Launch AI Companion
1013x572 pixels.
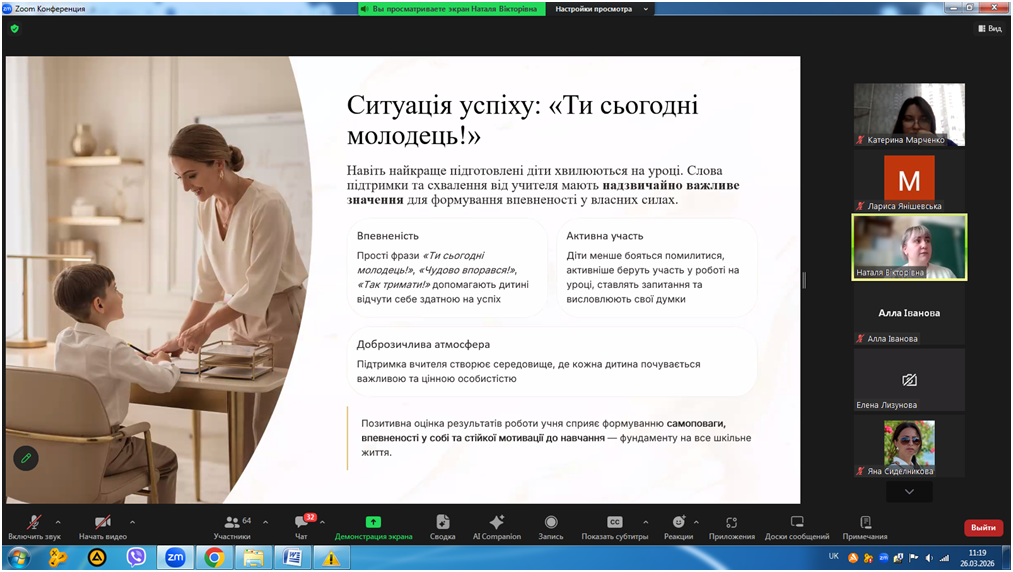pyautogui.click(x=496, y=522)
